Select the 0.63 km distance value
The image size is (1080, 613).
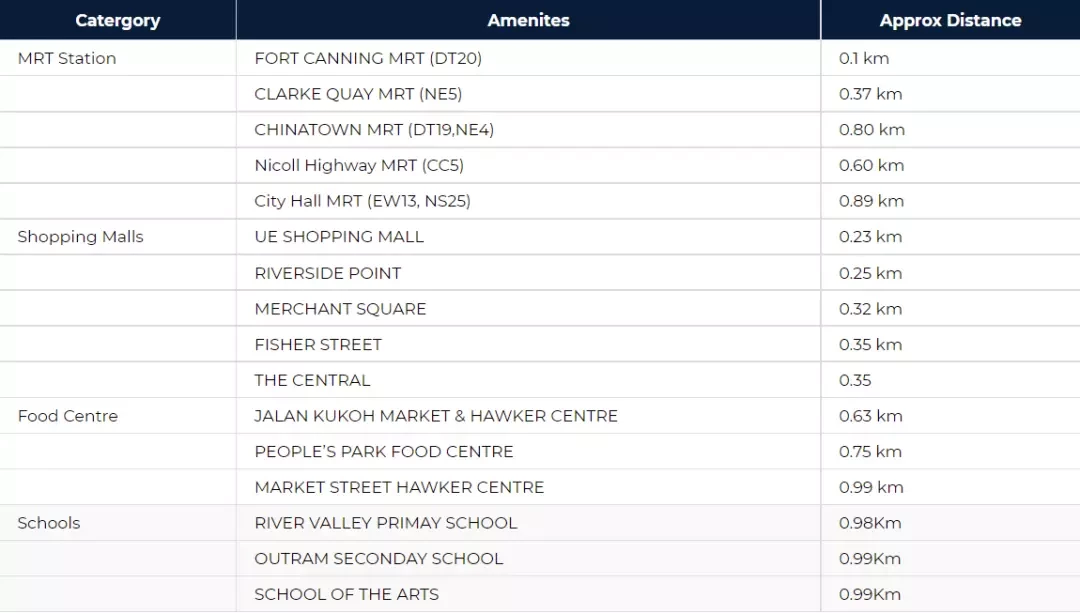[871, 416]
